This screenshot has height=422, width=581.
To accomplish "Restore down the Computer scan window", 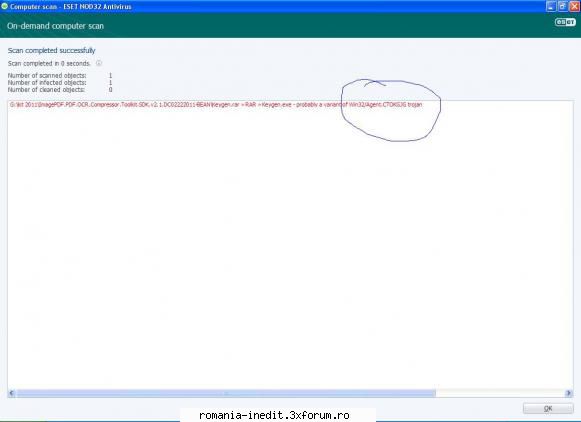I will (x=562, y=6).
